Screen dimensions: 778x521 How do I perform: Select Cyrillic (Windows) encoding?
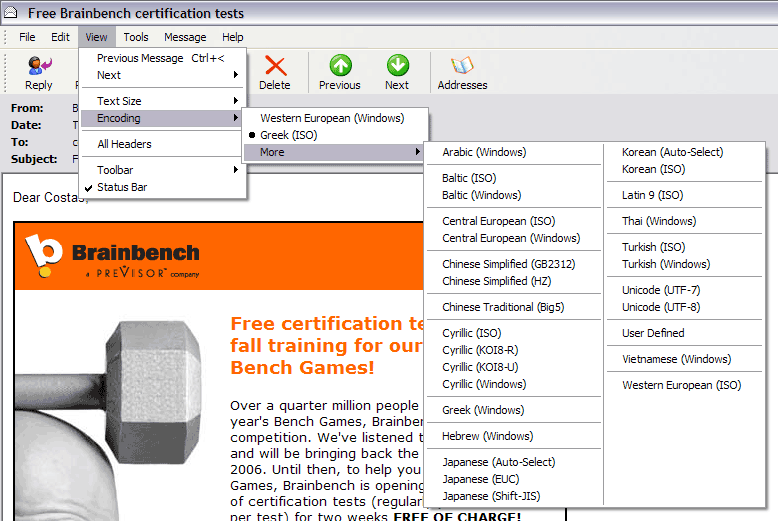pyautogui.click(x=514, y=384)
